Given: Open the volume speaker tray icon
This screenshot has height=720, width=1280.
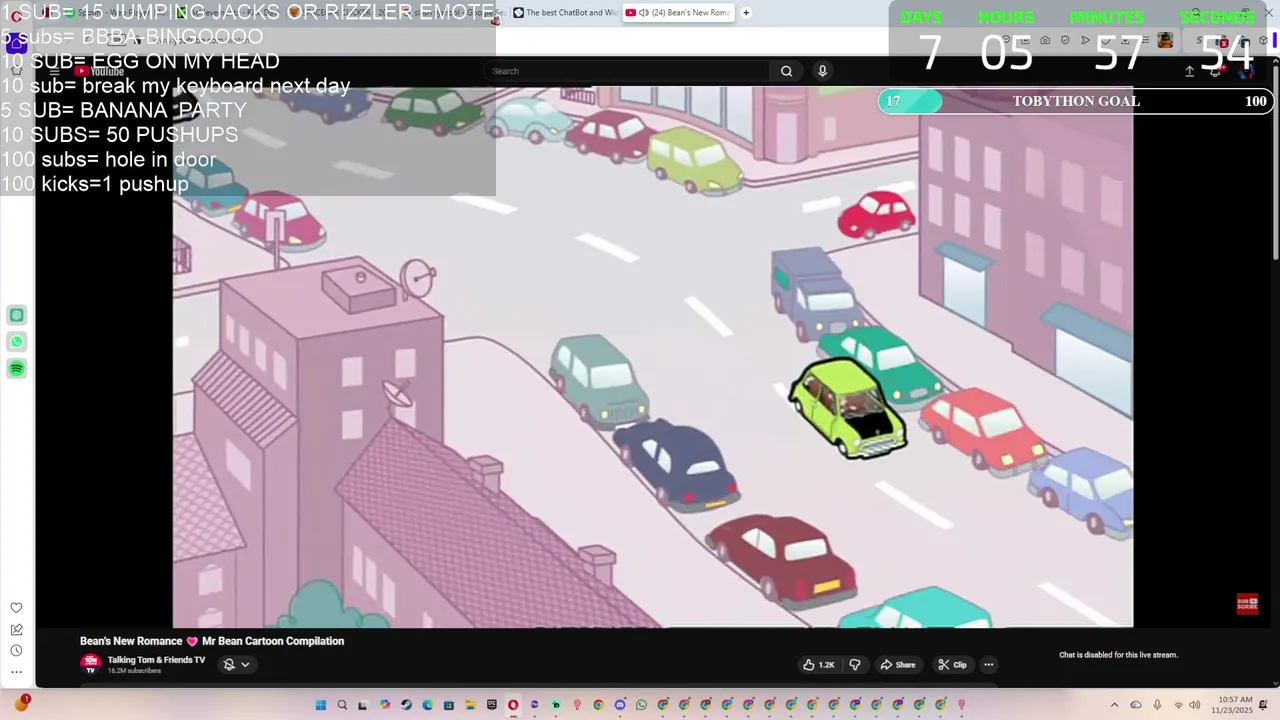Looking at the screenshot, I should [x=1194, y=705].
